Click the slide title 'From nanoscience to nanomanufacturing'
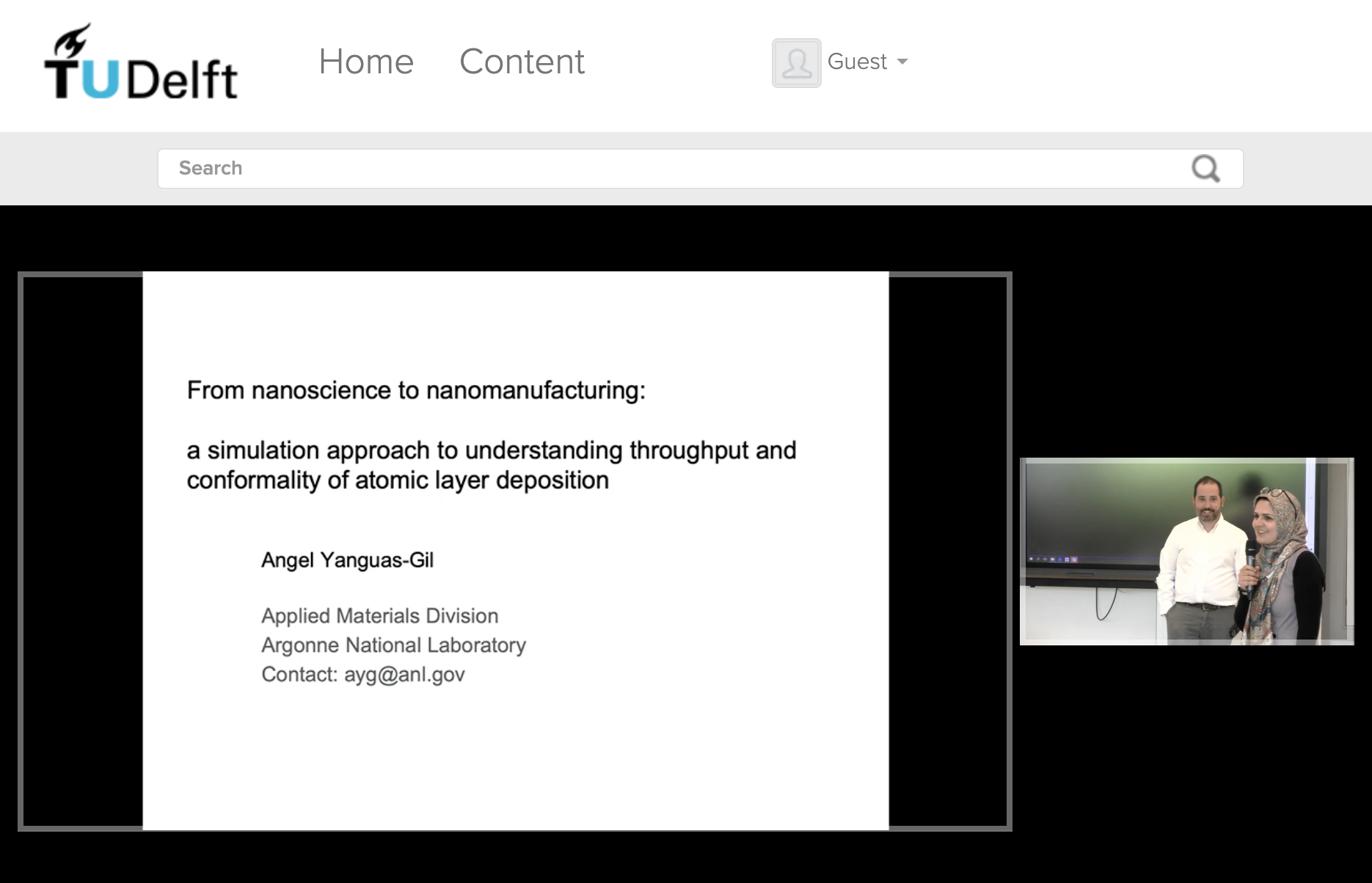Screen dimensions: 1372x883 click(416, 390)
